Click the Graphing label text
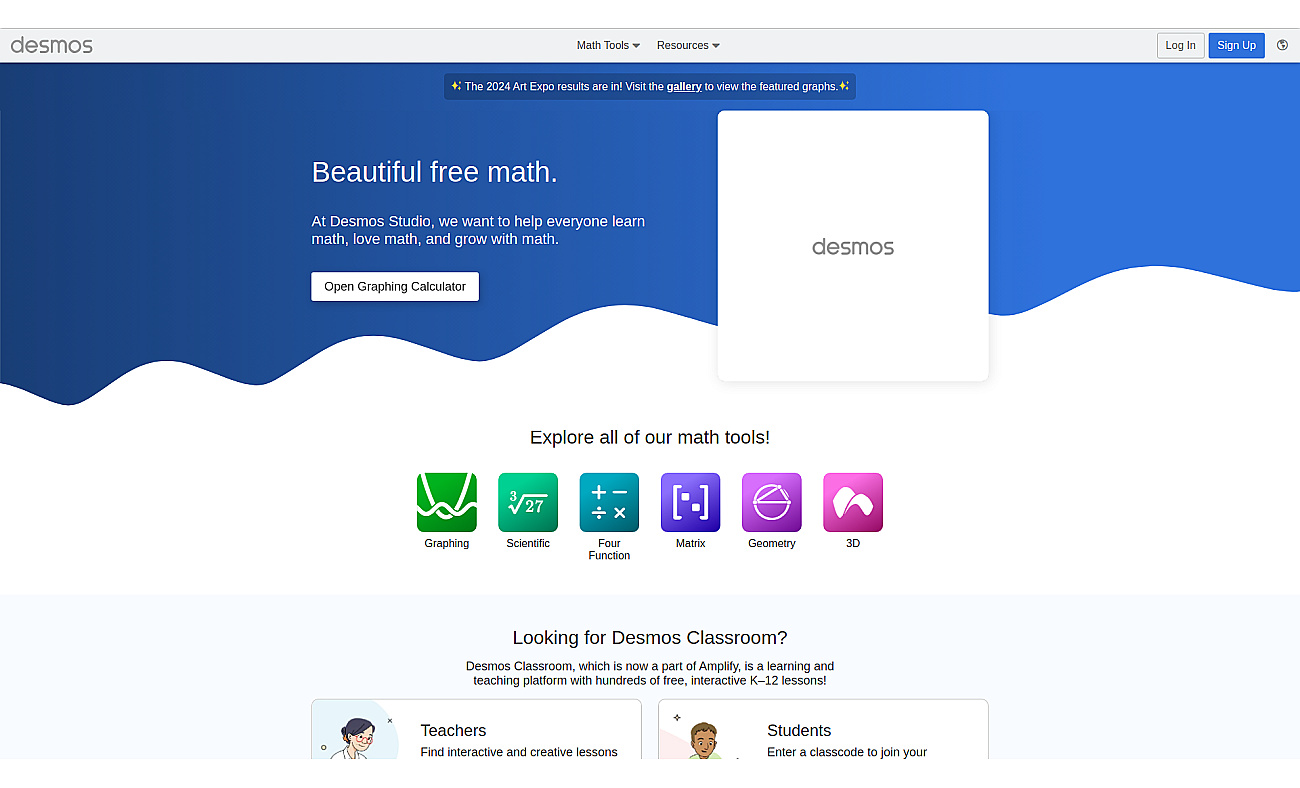Screen dimensions: 1300x788 (x=447, y=544)
